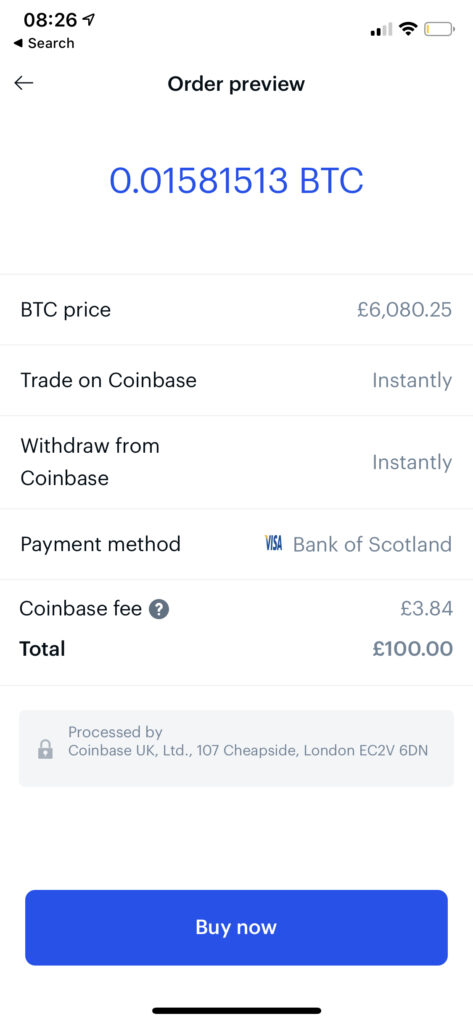The width and height of the screenshot is (473, 1024).
Task: Tap the Trade on Coinbase row
Action: 236,380
